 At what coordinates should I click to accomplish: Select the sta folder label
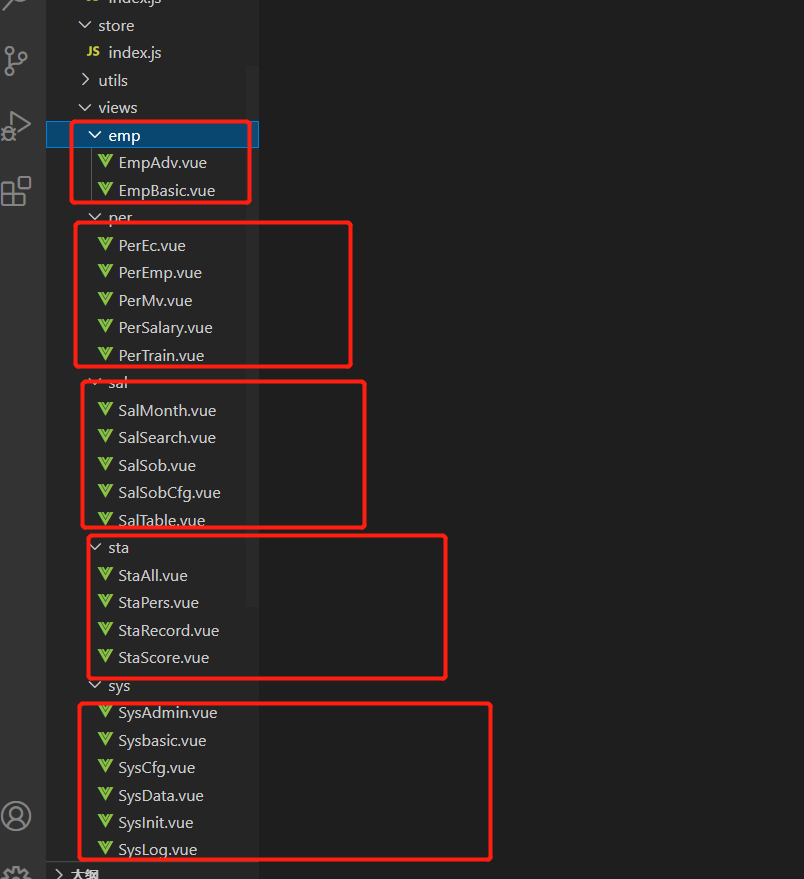click(x=118, y=548)
